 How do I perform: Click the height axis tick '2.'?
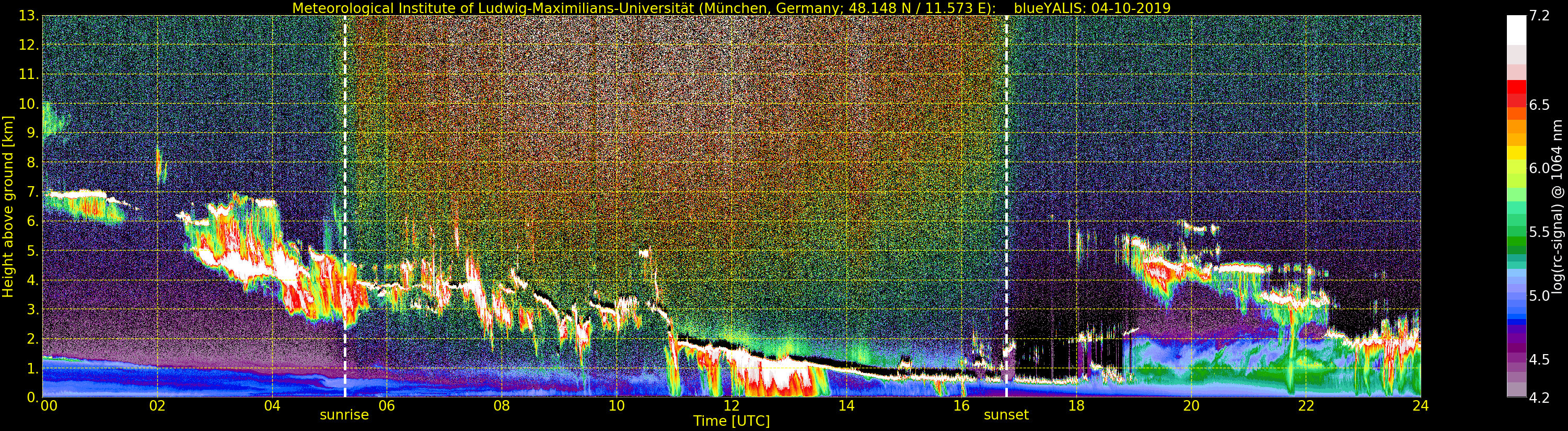coord(33,338)
